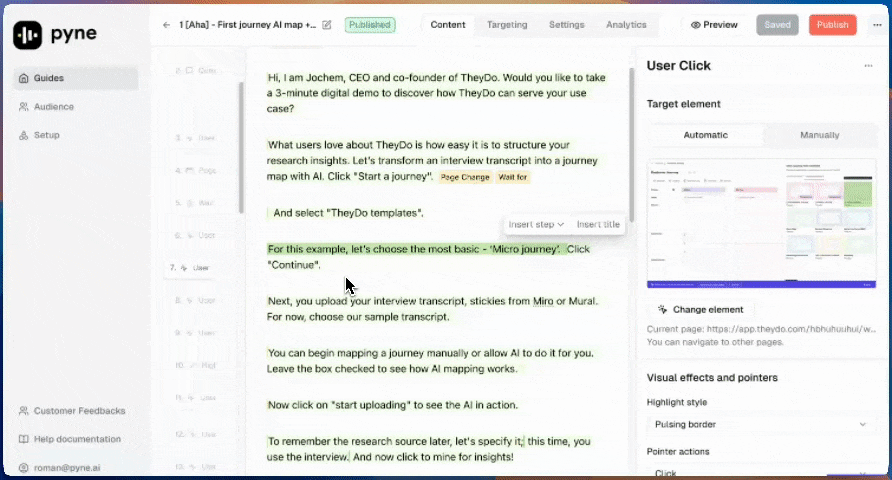Screen dimensions: 892x480
Task: Click the target element screenshot thumbnail
Action: 761,224
